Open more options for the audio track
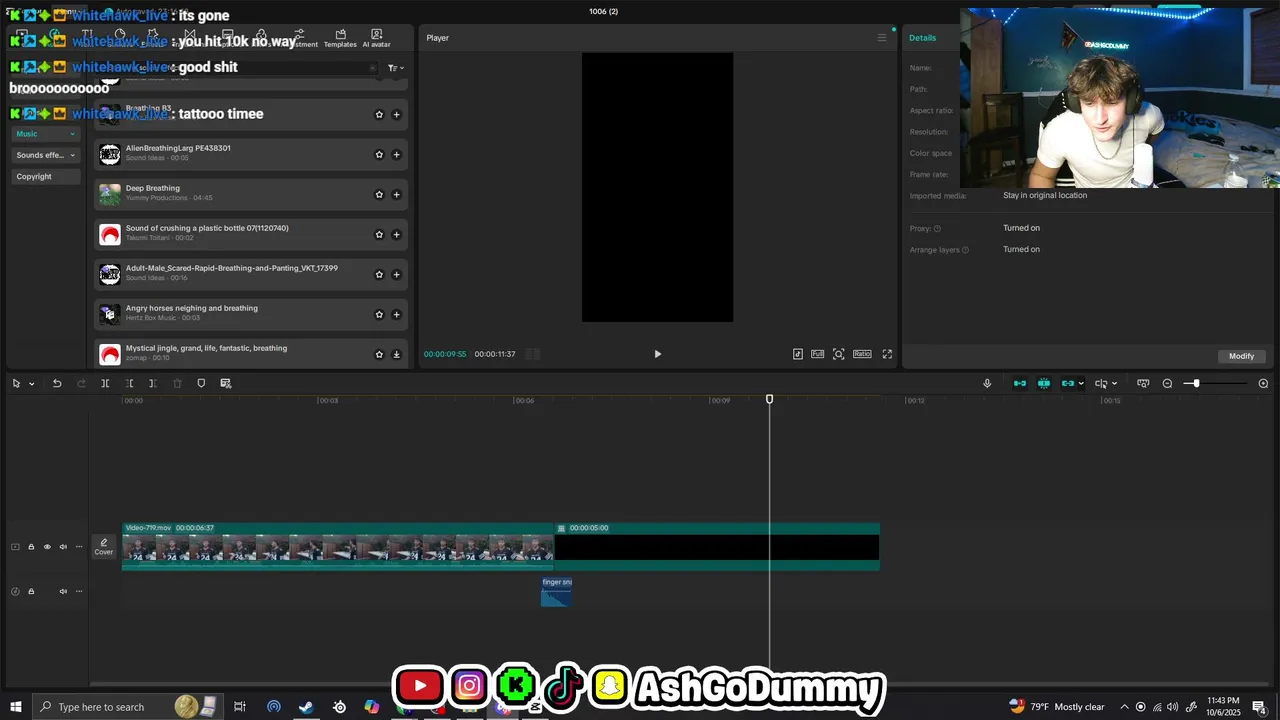Viewport: 1280px width, 720px height. [79, 591]
